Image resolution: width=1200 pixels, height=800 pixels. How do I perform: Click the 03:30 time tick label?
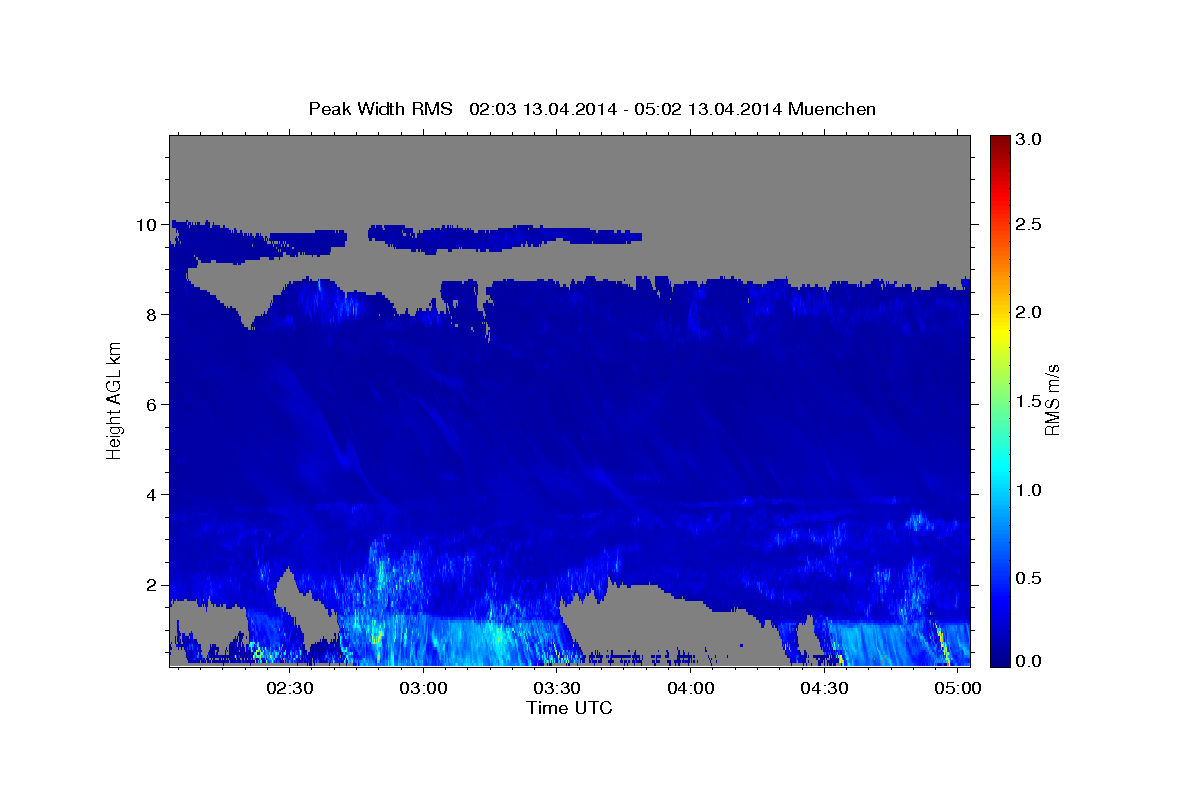pyautogui.click(x=557, y=689)
